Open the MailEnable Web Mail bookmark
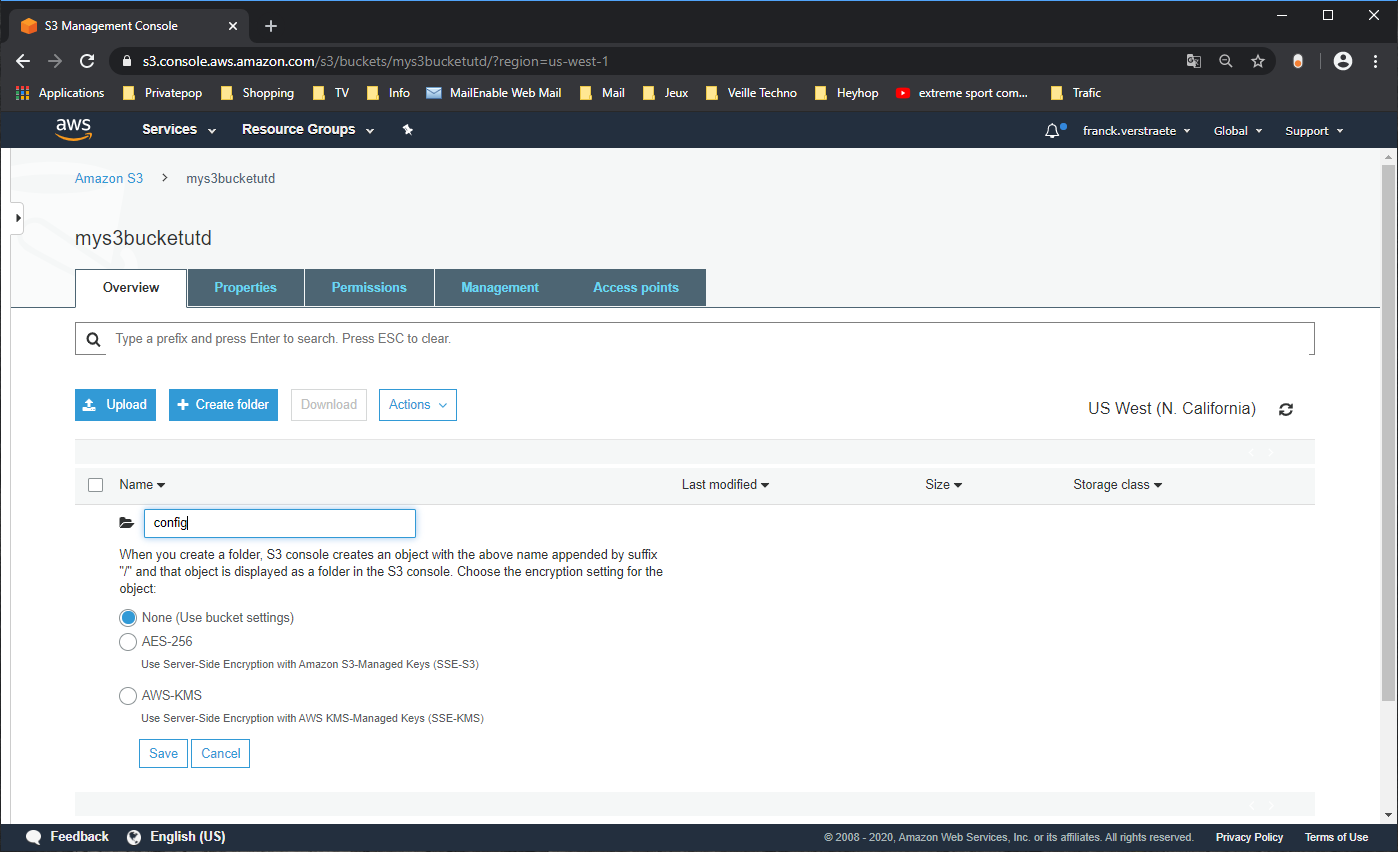The height and width of the screenshot is (852, 1398). coord(493,93)
